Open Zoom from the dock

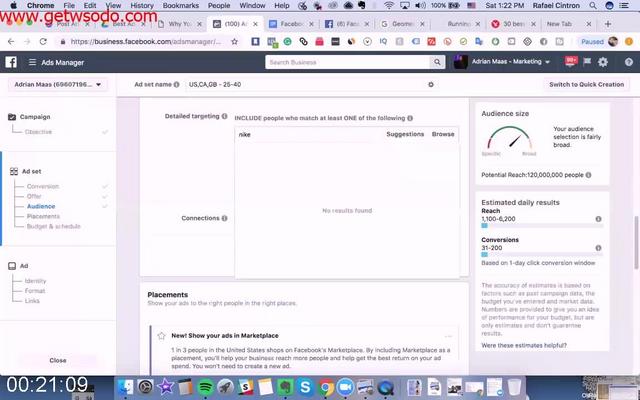point(345,386)
